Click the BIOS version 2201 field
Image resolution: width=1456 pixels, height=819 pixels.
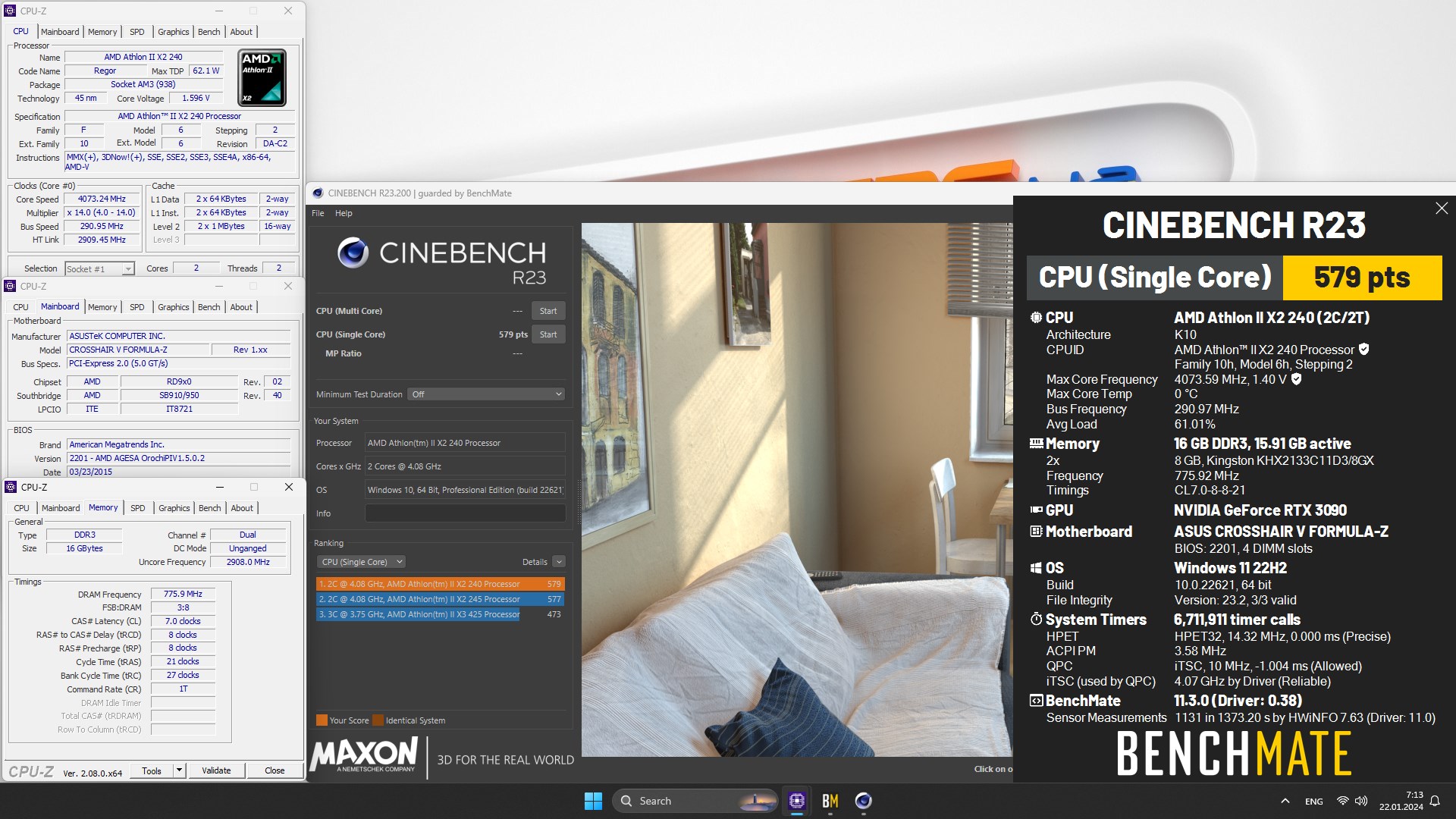178,458
